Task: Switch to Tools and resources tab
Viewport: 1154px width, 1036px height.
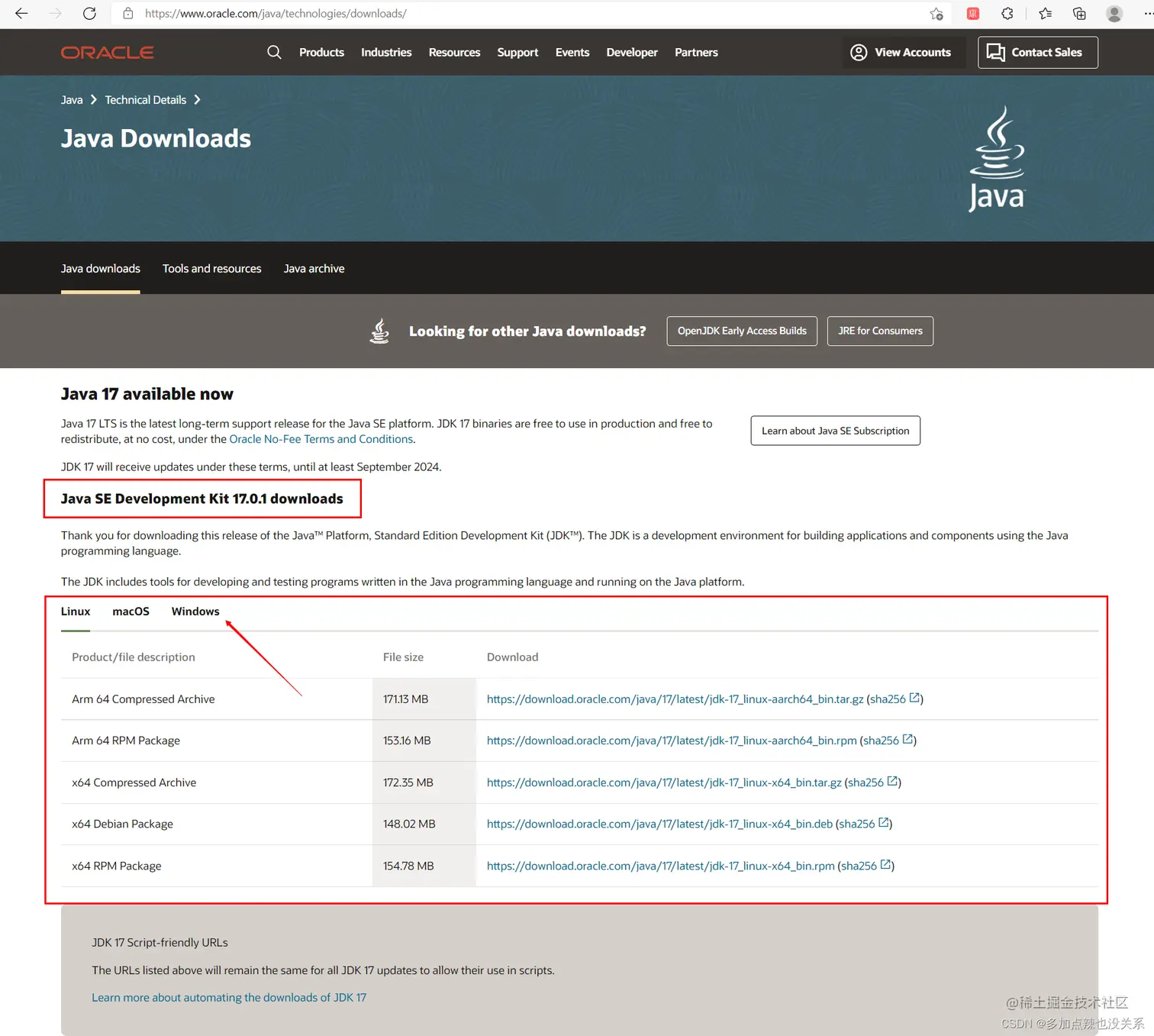Action: click(x=211, y=269)
